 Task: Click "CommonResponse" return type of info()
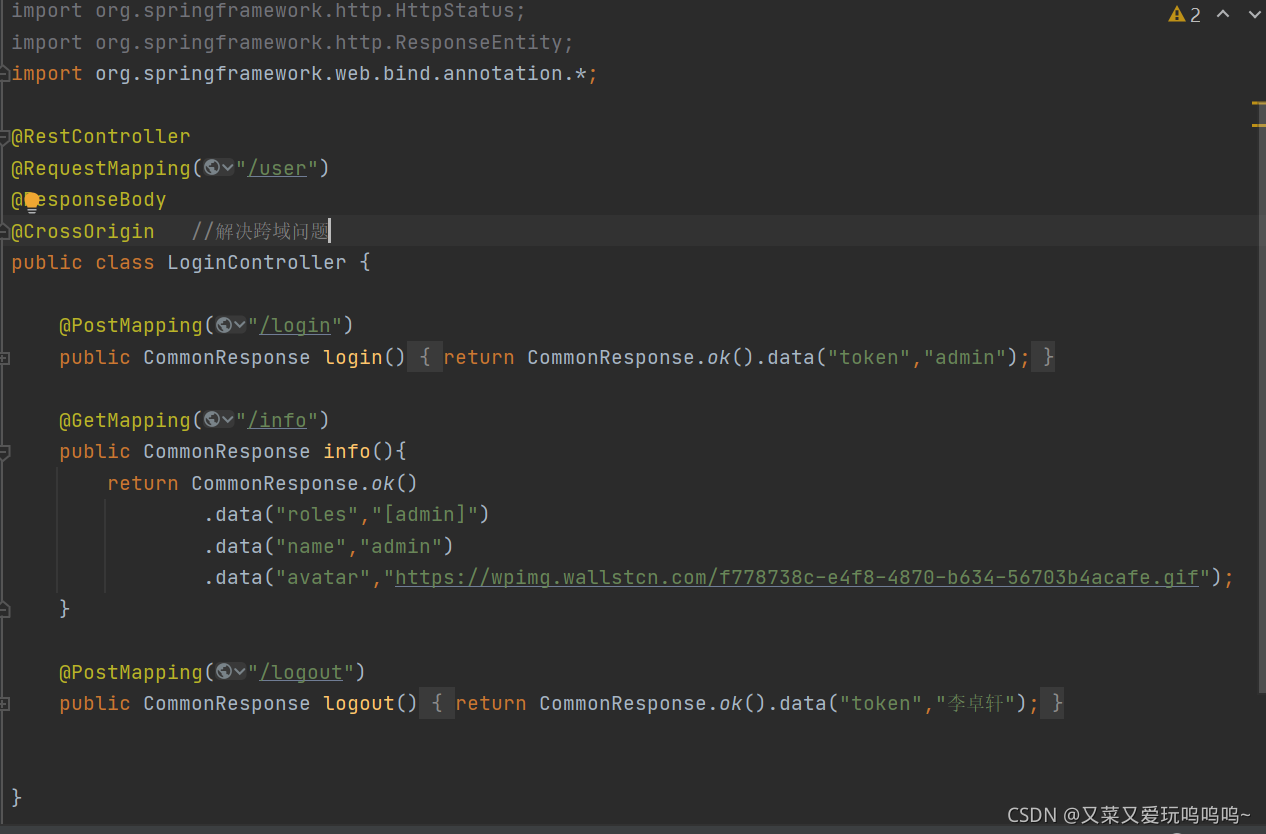(x=227, y=452)
